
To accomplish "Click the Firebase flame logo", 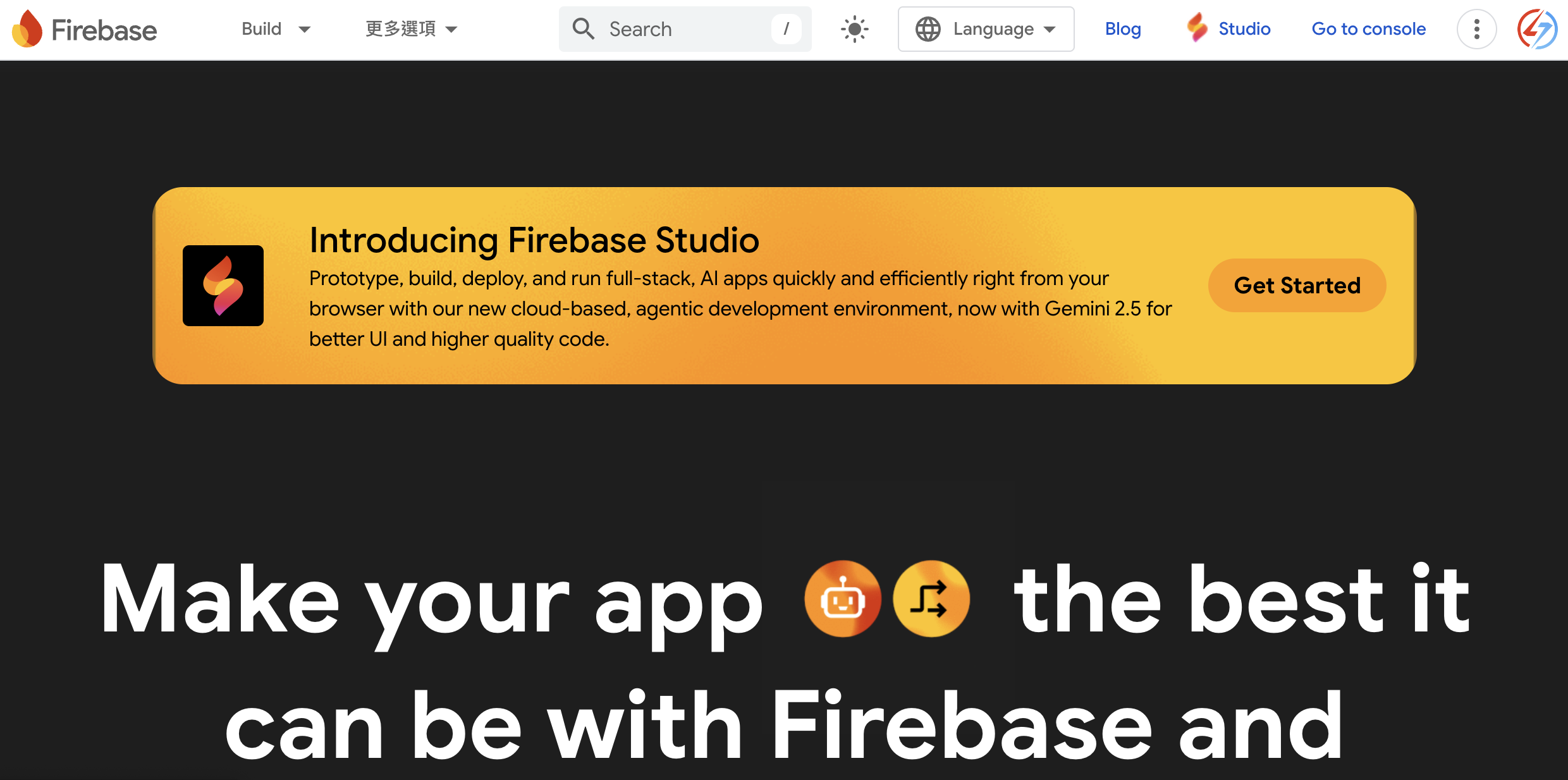I will tap(27, 29).
